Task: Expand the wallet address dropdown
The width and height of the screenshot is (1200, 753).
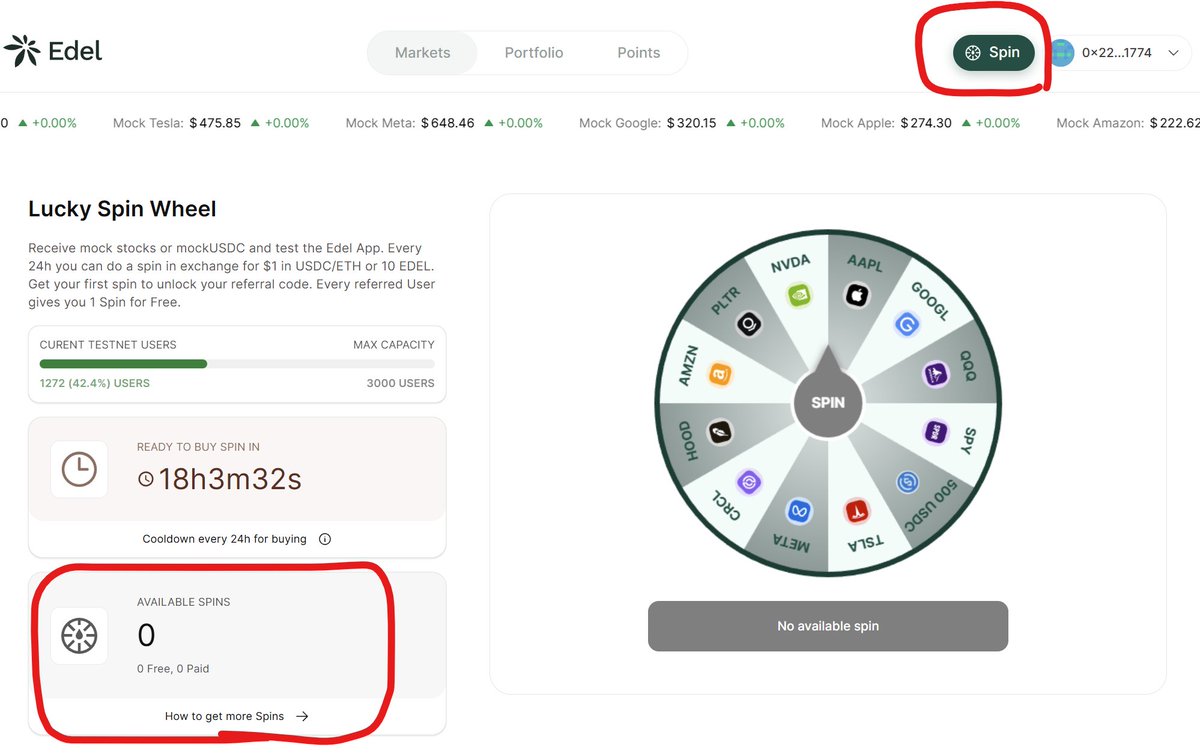Action: (1174, 53)
